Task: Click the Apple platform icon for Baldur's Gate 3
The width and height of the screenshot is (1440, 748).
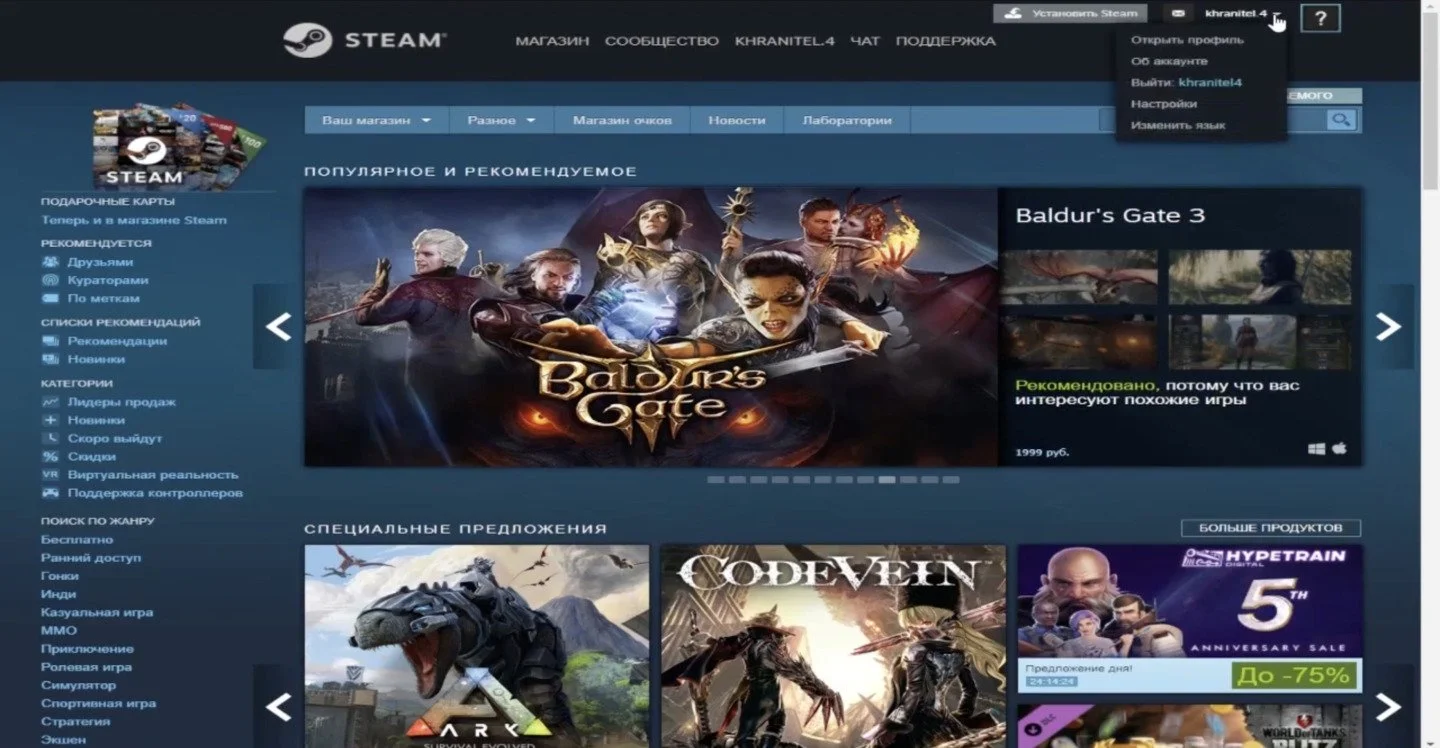Action: (x=1339, y=449)
